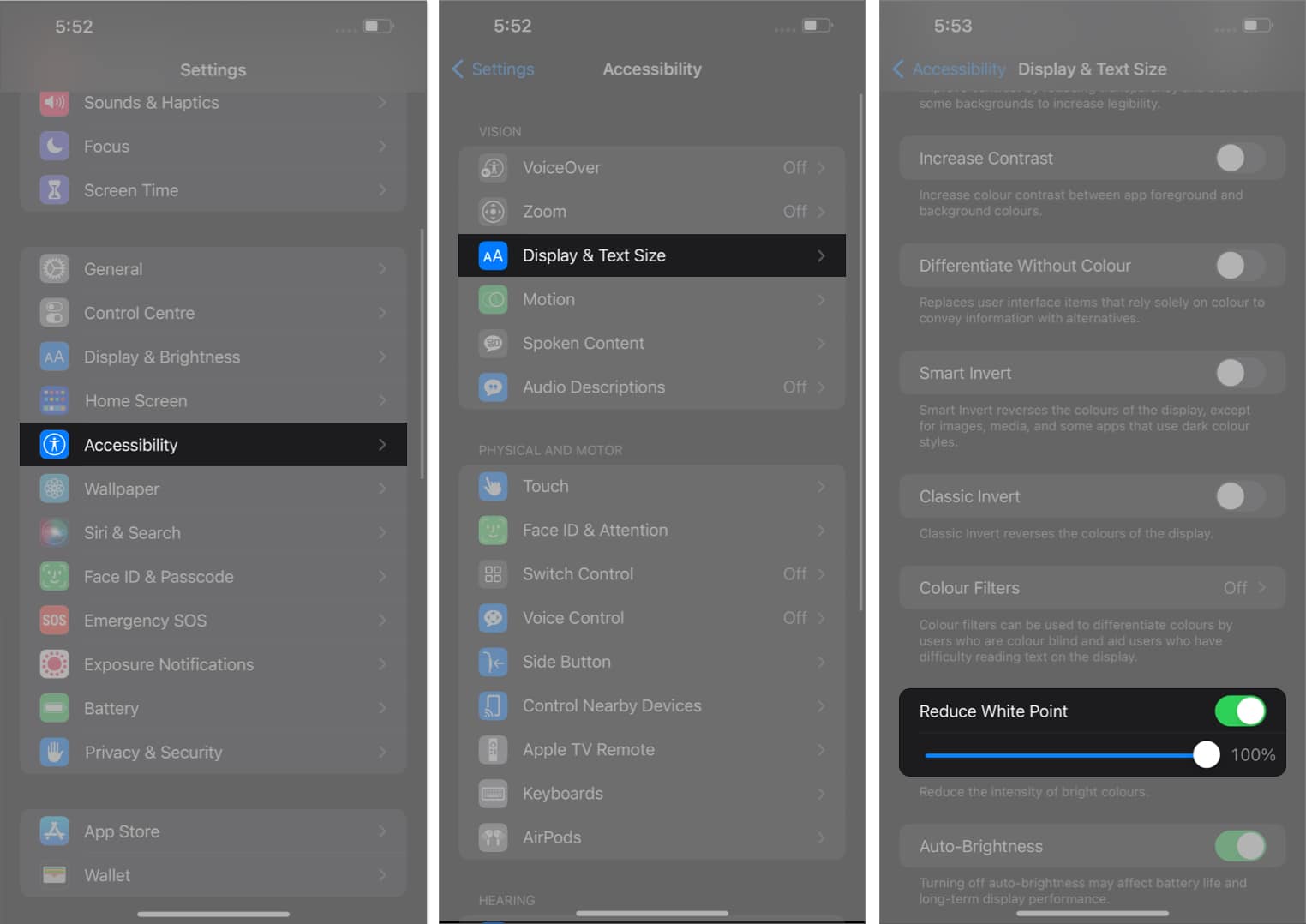Turn off Auto-Brightness
Image resolution: width=1306 pixels, height=924 pixels.
[x=1240, y=846]
